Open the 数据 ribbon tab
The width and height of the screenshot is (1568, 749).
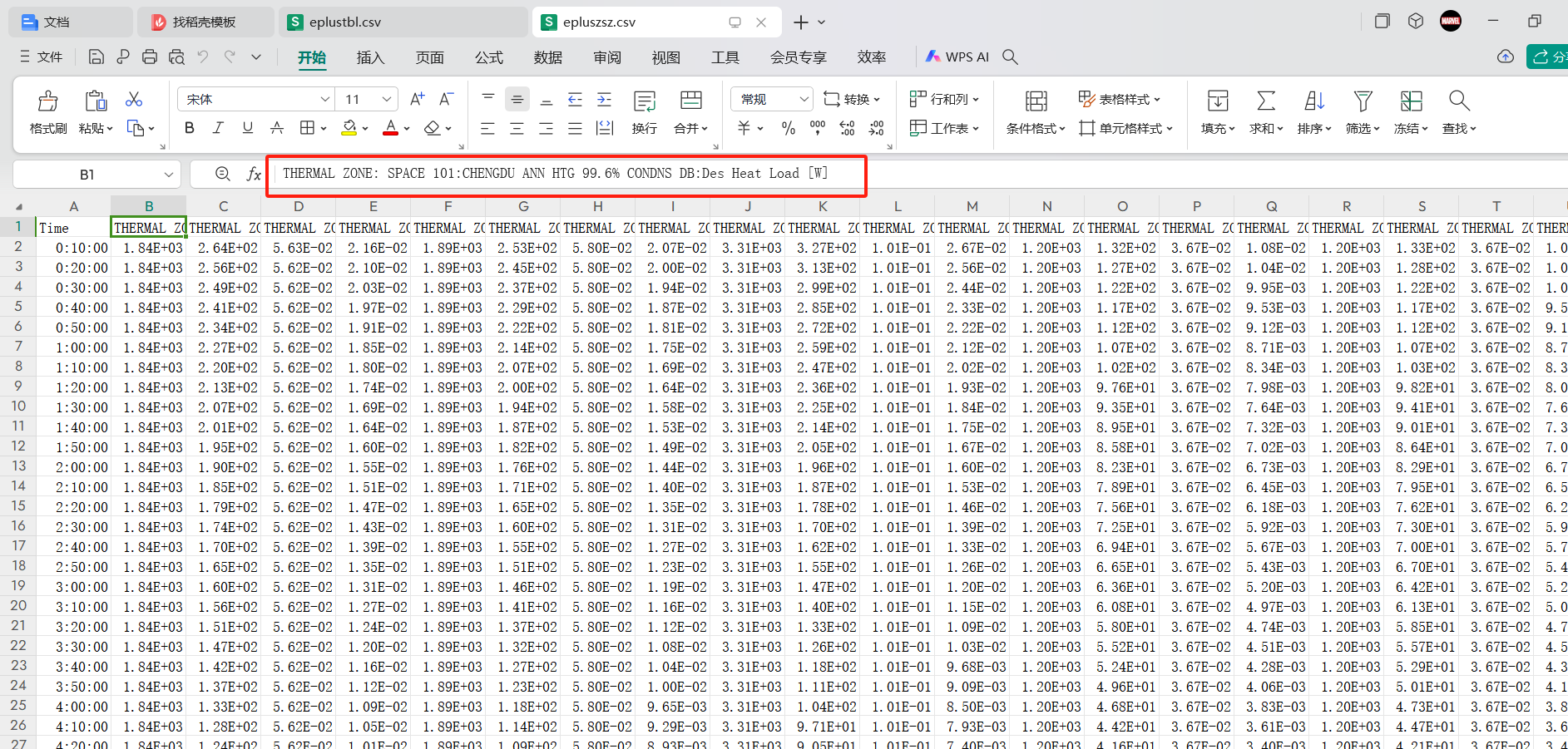click(547, 57)
